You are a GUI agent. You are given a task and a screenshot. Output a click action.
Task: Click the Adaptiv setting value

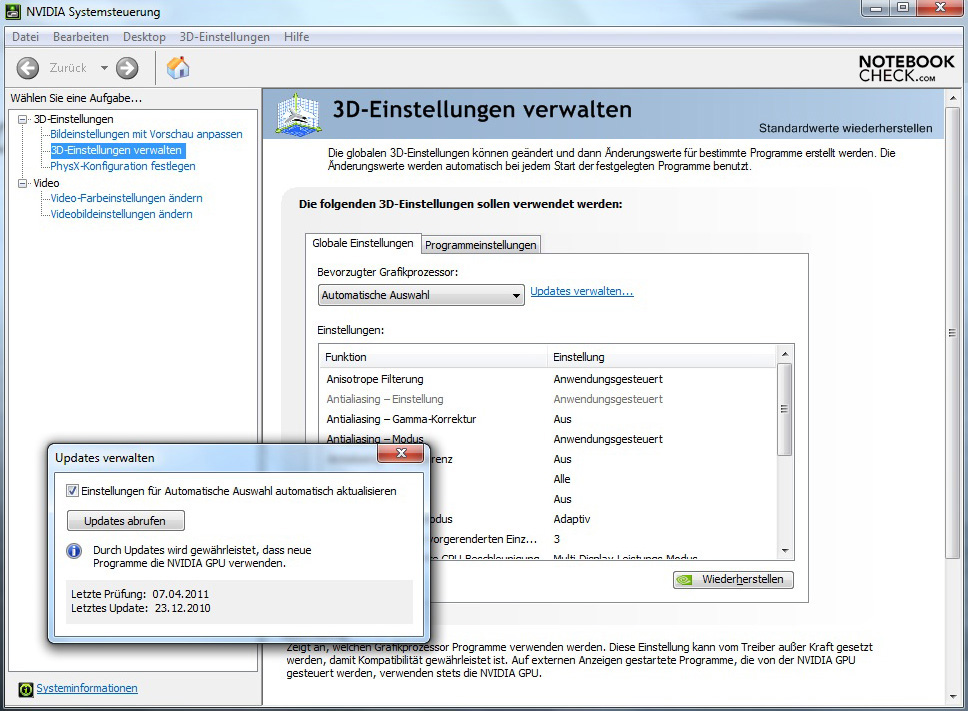[572, 519]
